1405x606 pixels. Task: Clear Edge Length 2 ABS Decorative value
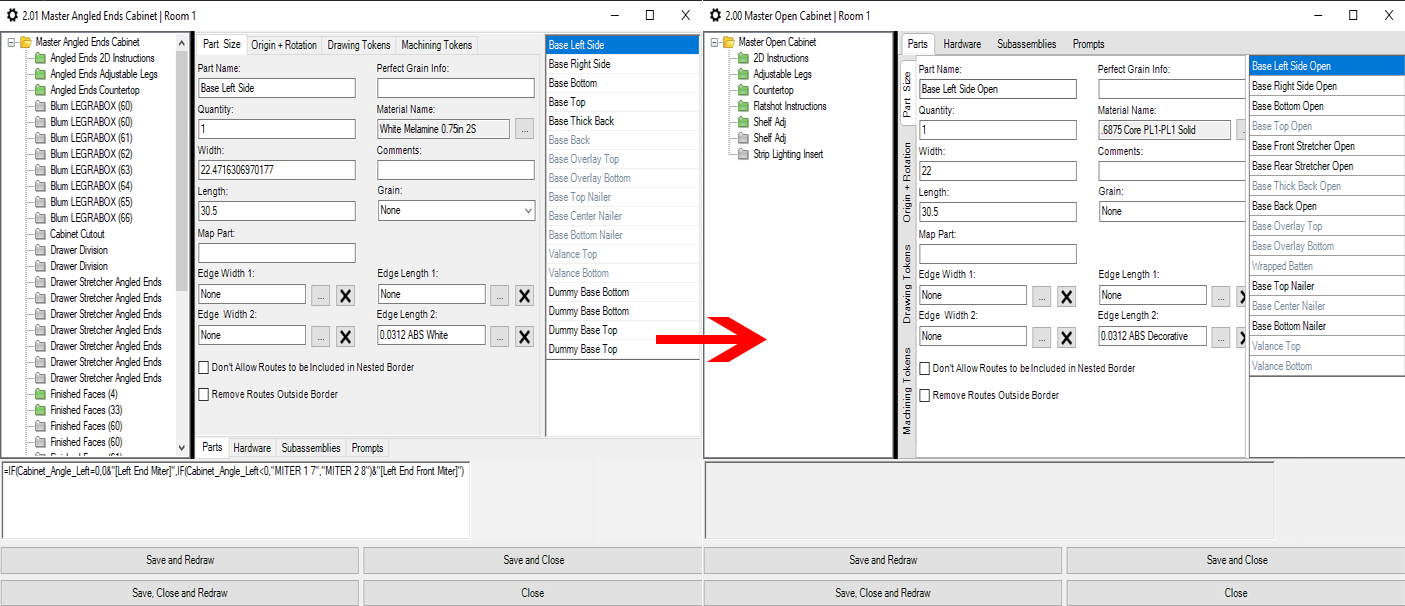1246,337
